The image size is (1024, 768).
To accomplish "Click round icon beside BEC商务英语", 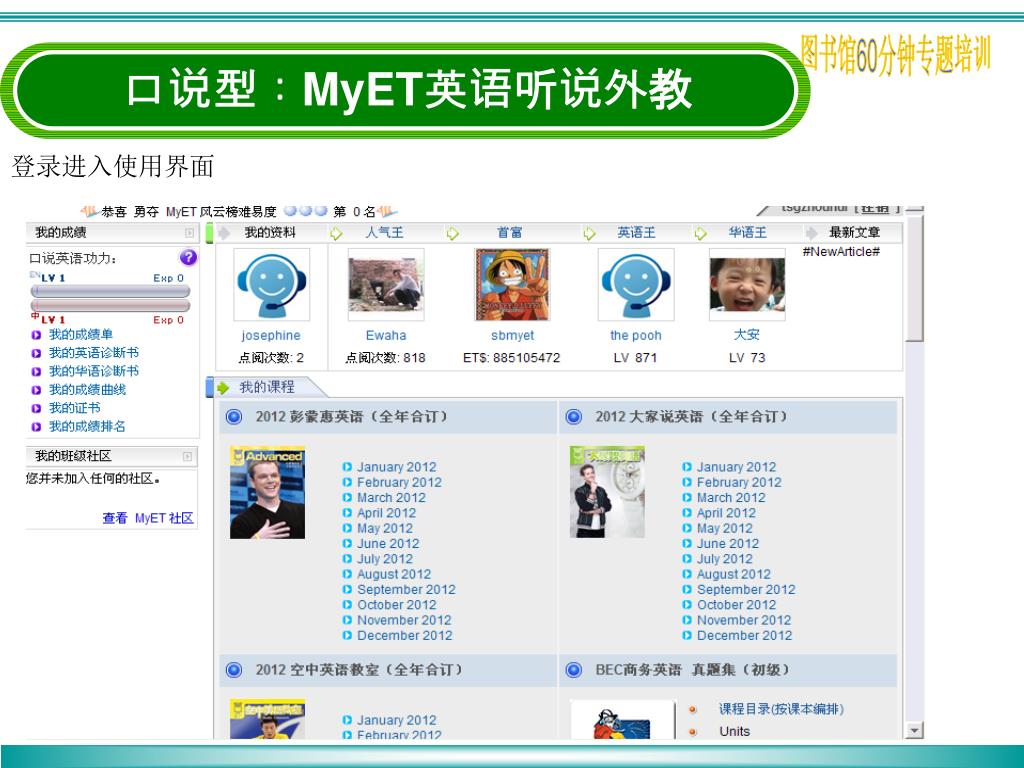I will (573, 670).
